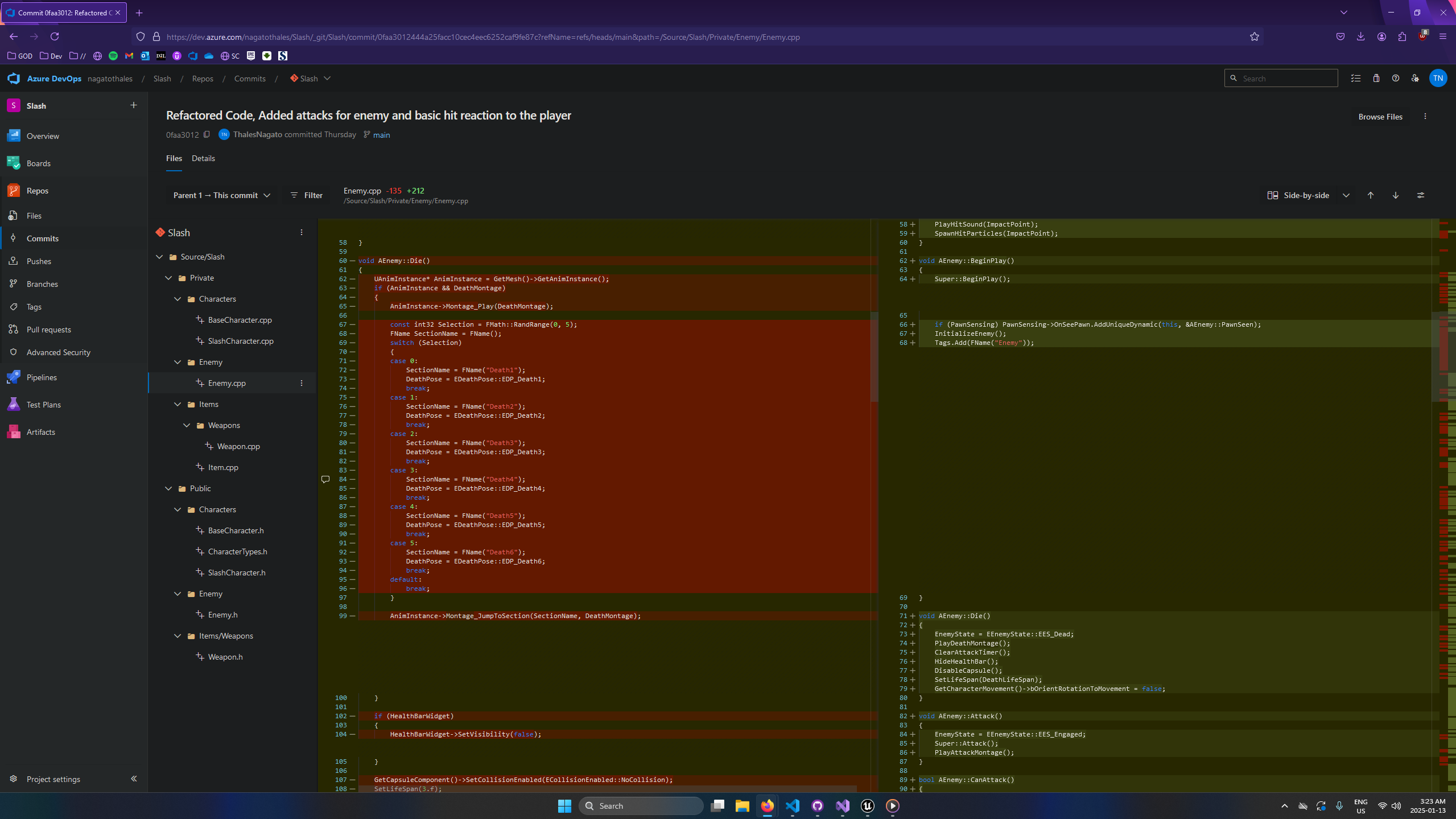Collapse the left navigation sidebar
The width and height of the screenshot is (1456, 819).
click(x=134, y=779)
